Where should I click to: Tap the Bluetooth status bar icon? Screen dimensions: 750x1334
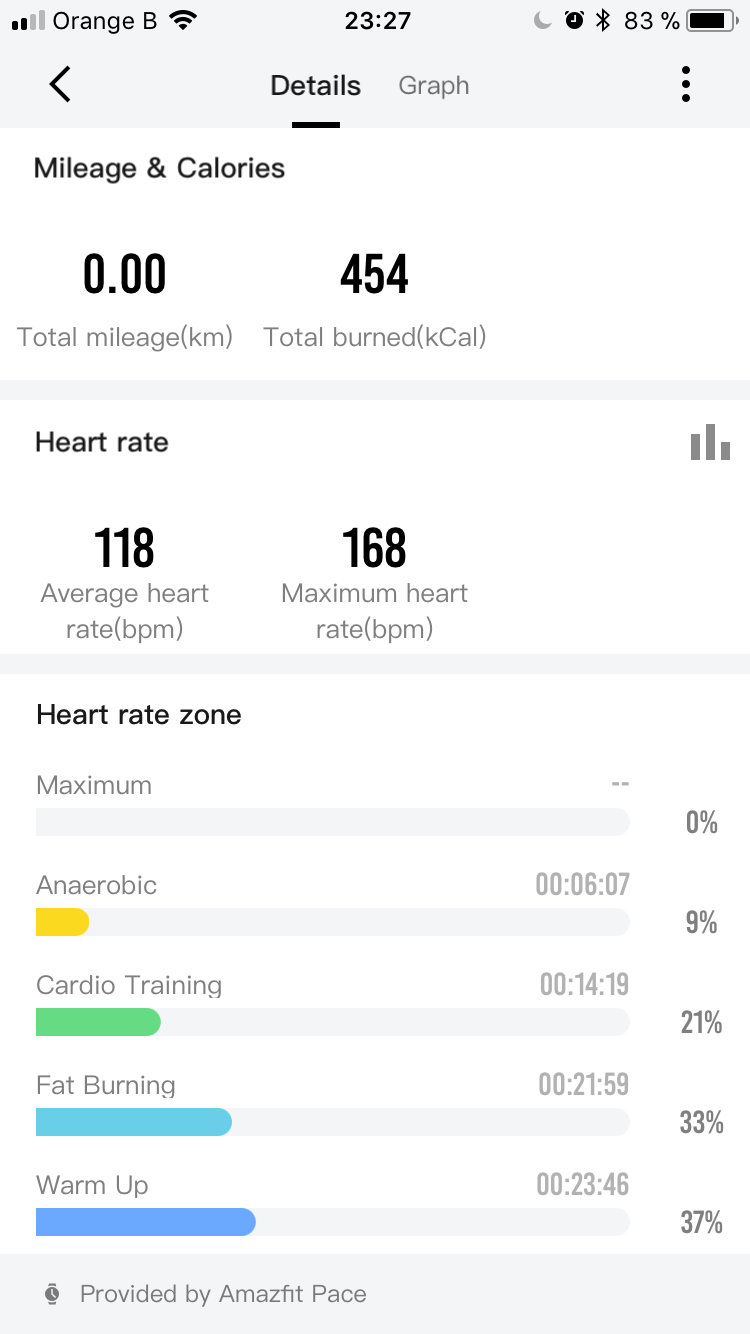[602, 21]
